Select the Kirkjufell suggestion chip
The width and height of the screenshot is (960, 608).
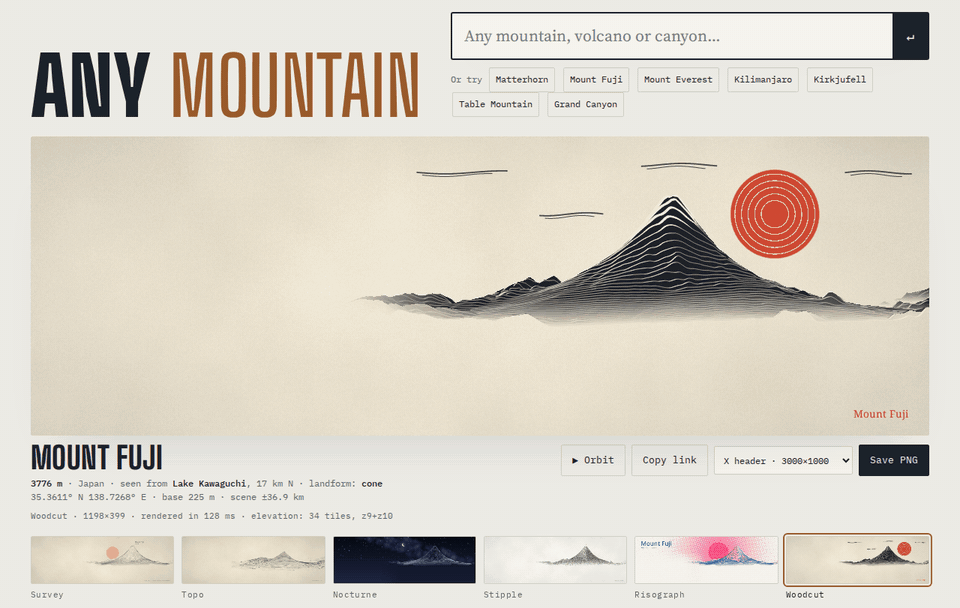coord(839,80)
